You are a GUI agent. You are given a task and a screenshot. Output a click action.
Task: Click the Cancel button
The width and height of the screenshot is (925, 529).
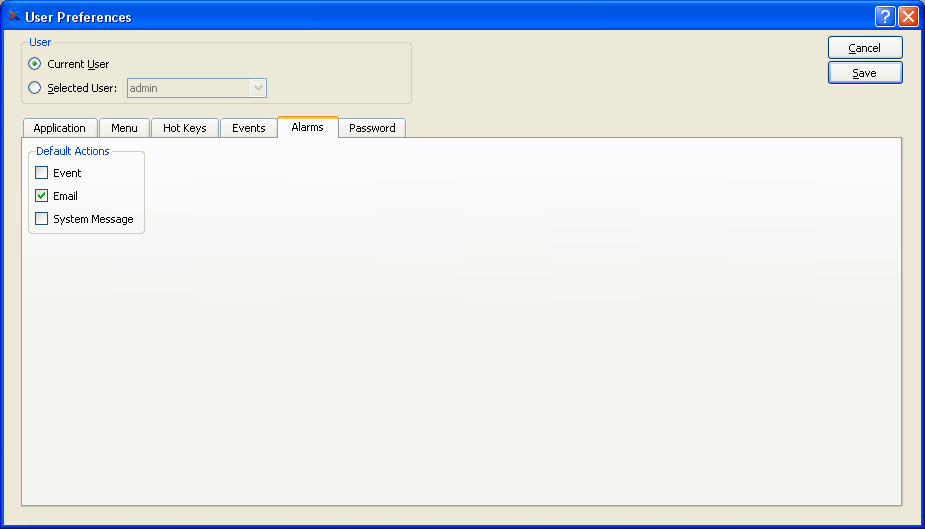(x=865, y=48)
